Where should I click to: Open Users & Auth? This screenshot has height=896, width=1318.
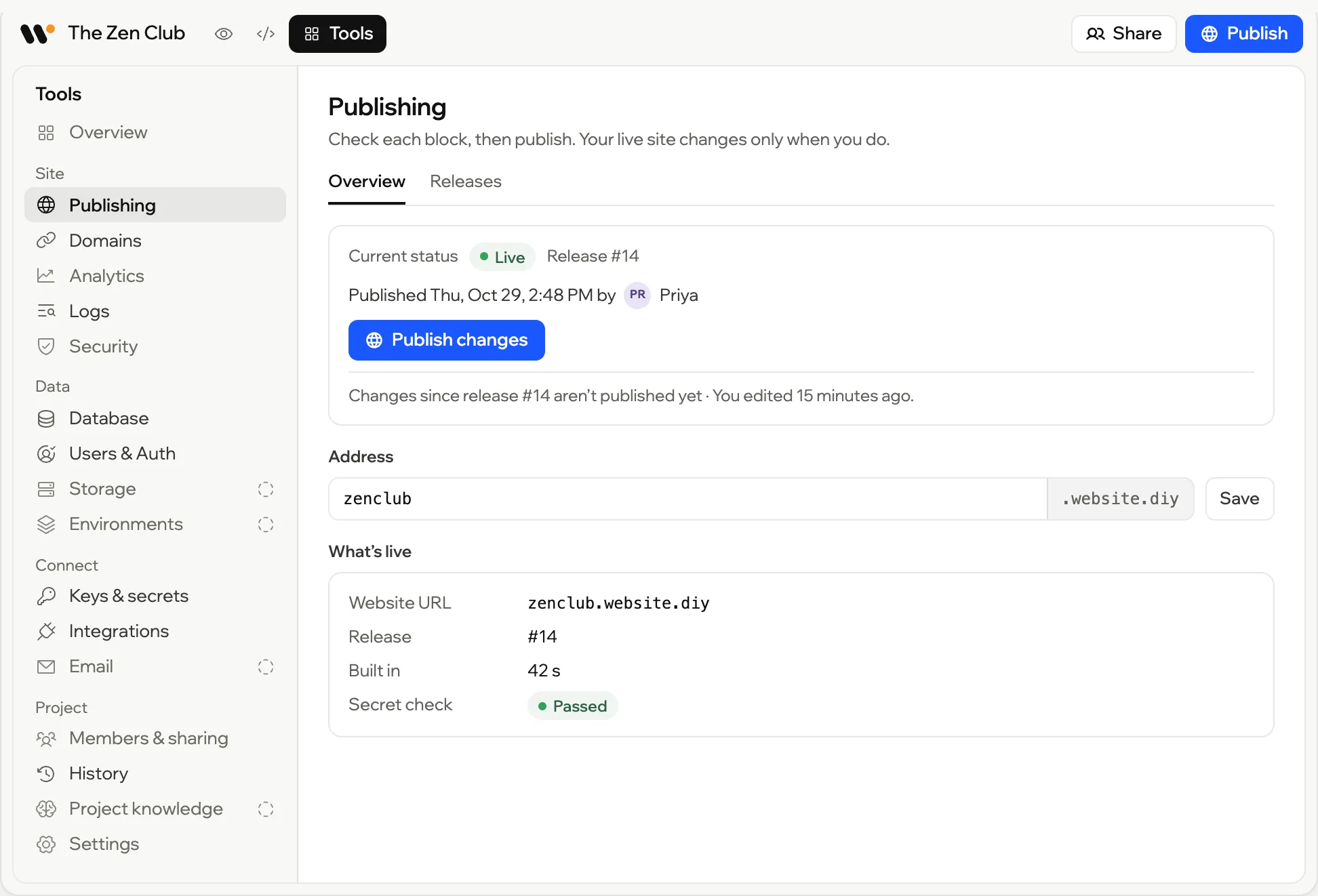(155, 453)
